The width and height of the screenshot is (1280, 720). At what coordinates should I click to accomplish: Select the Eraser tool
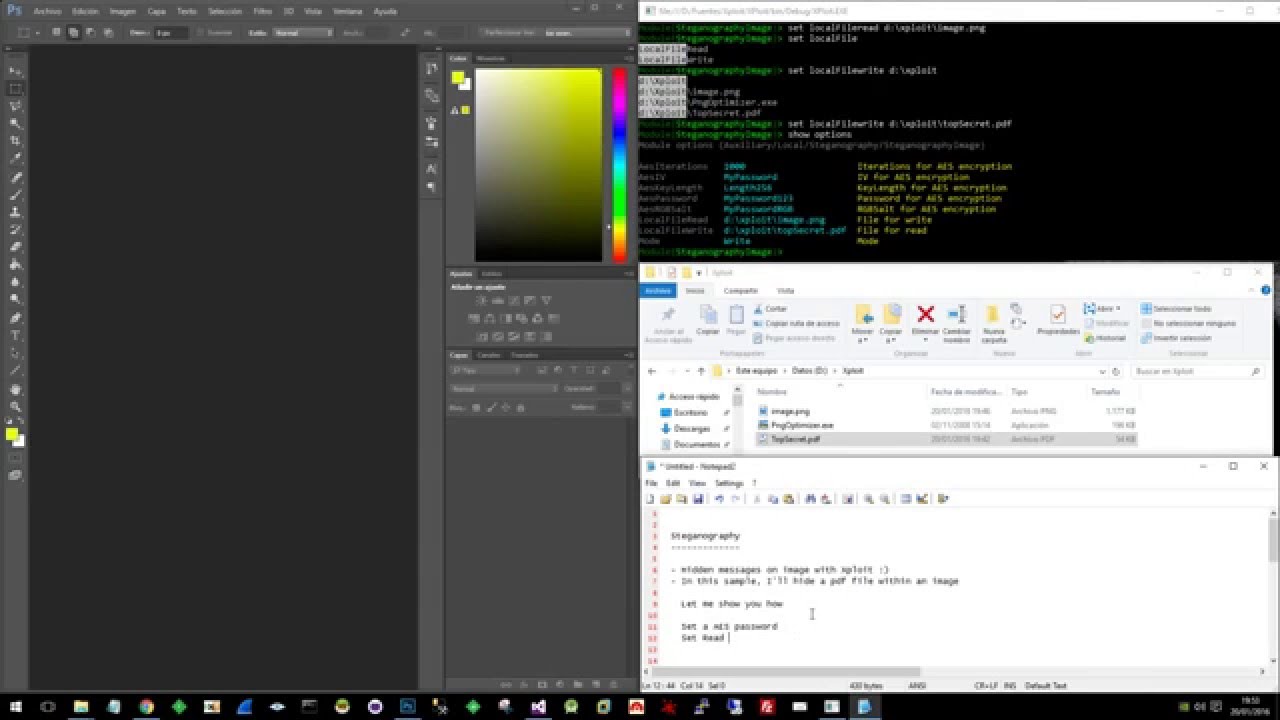point(15,247)
